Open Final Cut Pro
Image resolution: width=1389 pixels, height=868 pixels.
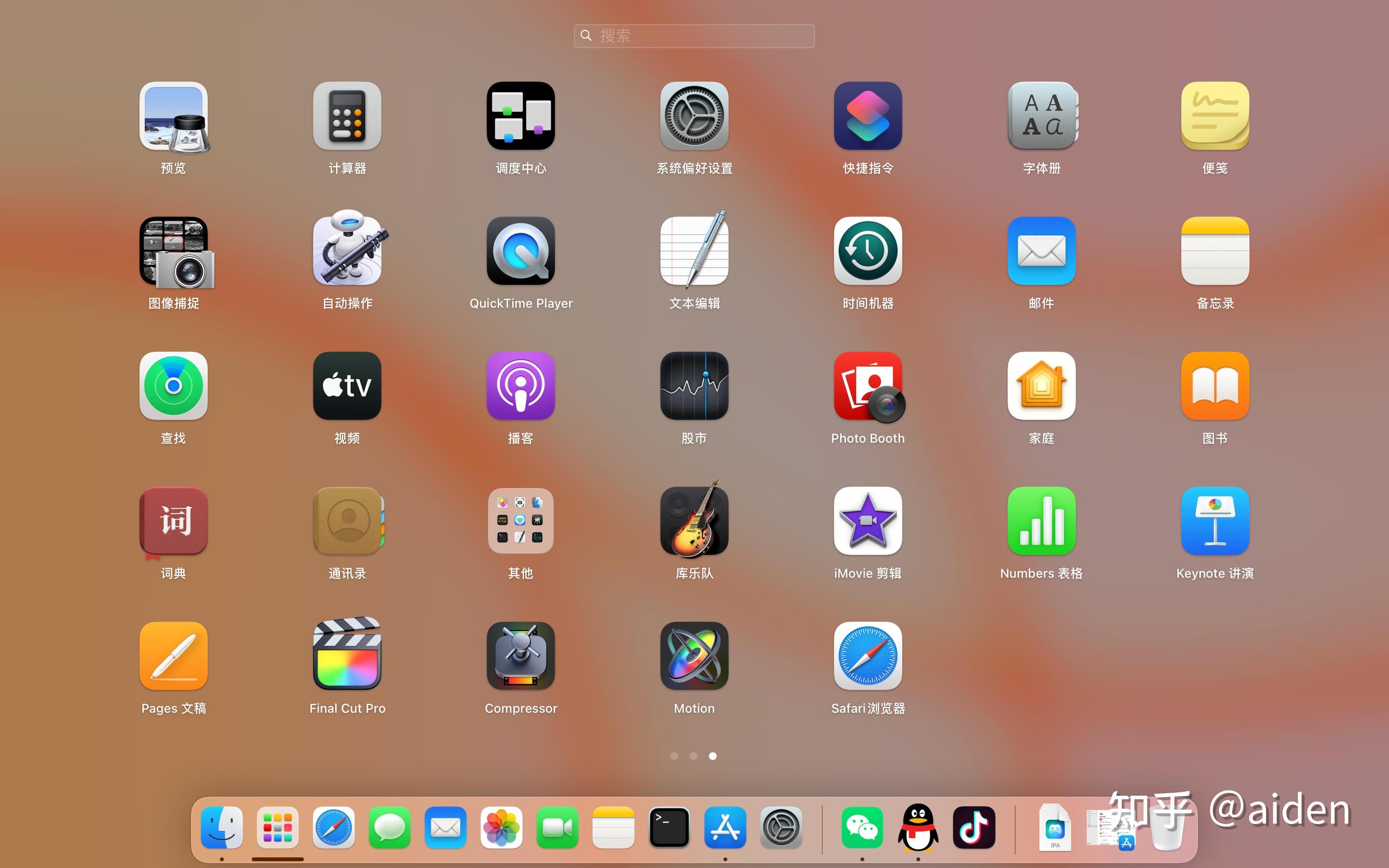tap(347, 654)
